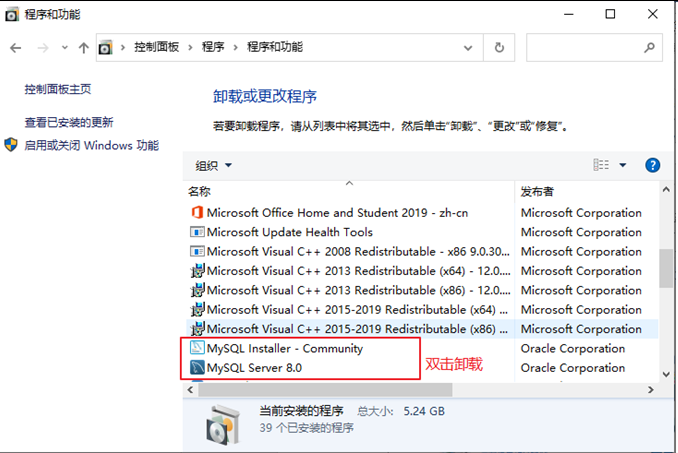Refresh the programs list

(x=499, y=48)
